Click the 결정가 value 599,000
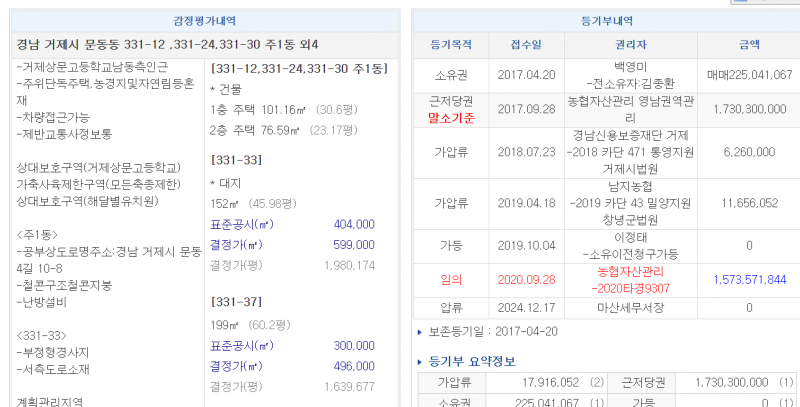800x407 pixels. (x=355, y=245)
